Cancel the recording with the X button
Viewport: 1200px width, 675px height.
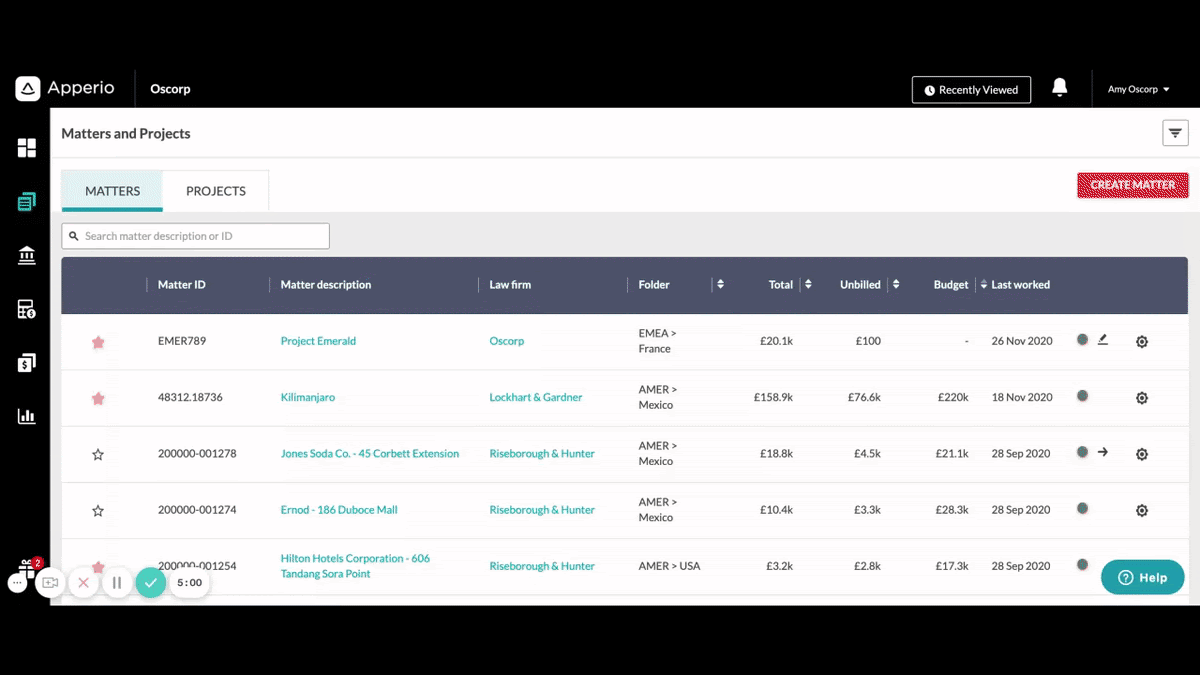point(83,582)
